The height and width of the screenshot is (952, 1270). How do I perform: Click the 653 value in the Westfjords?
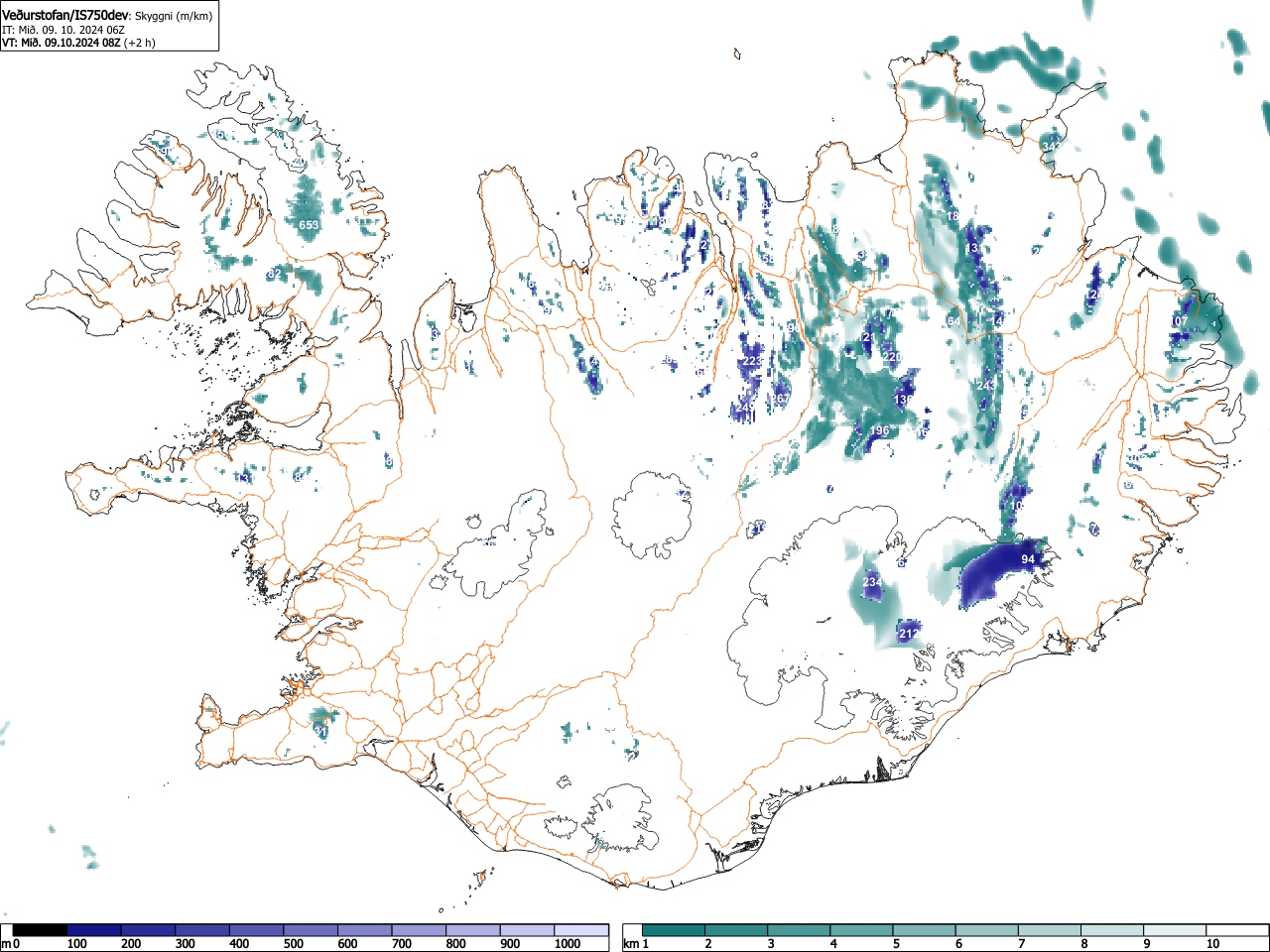(309, 225)
